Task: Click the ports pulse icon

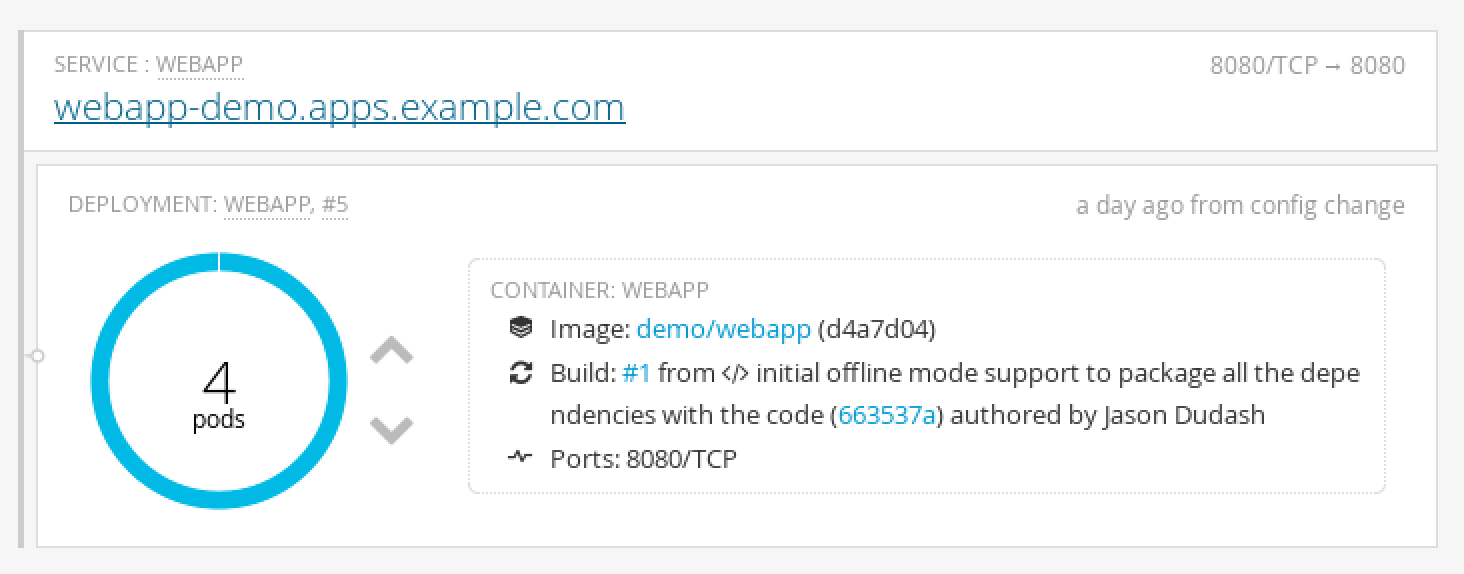Action: click(x=520, y=458)
